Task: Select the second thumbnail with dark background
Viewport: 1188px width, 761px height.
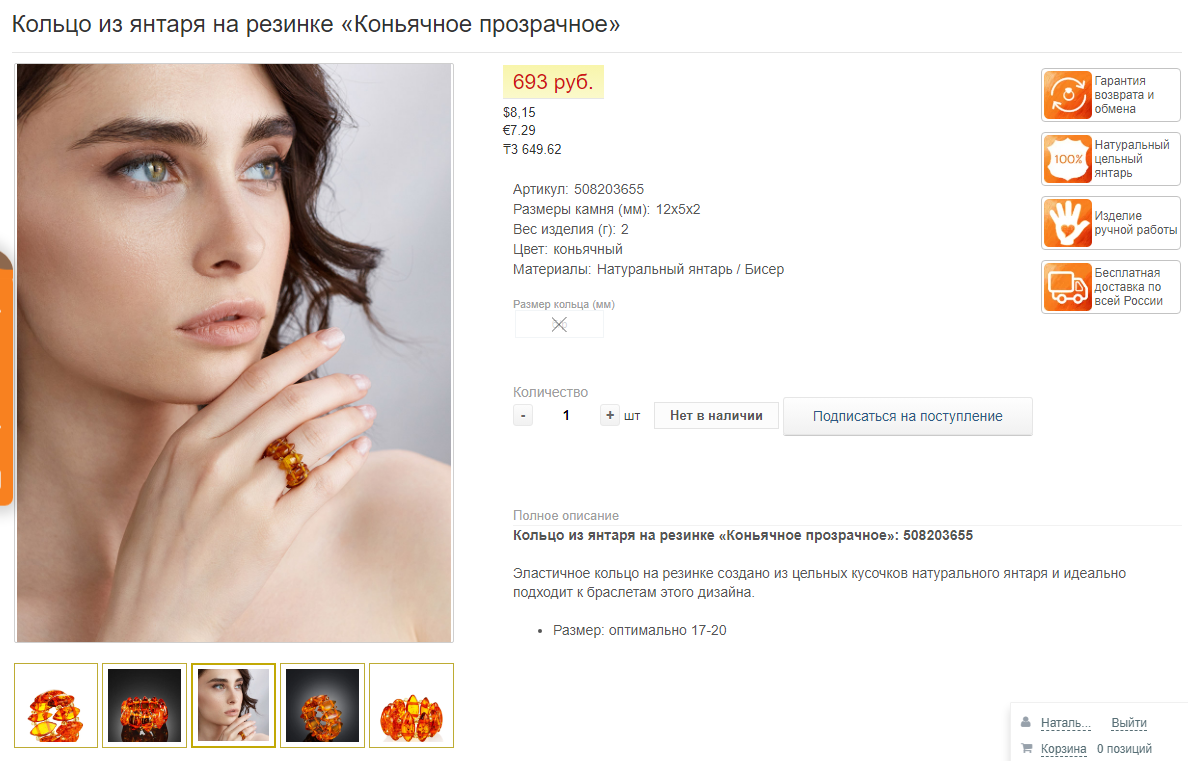Action: (x=145, y=706)
